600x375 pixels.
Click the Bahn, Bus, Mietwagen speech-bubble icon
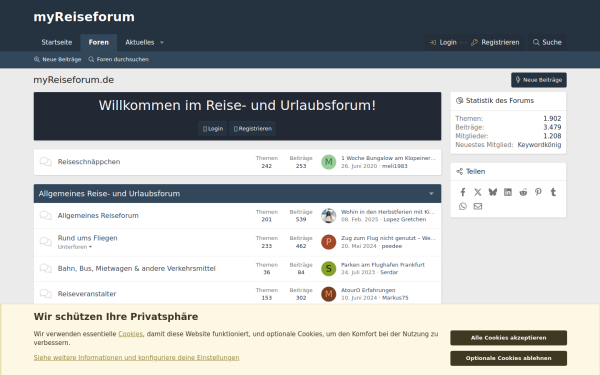tap(46, 268)
